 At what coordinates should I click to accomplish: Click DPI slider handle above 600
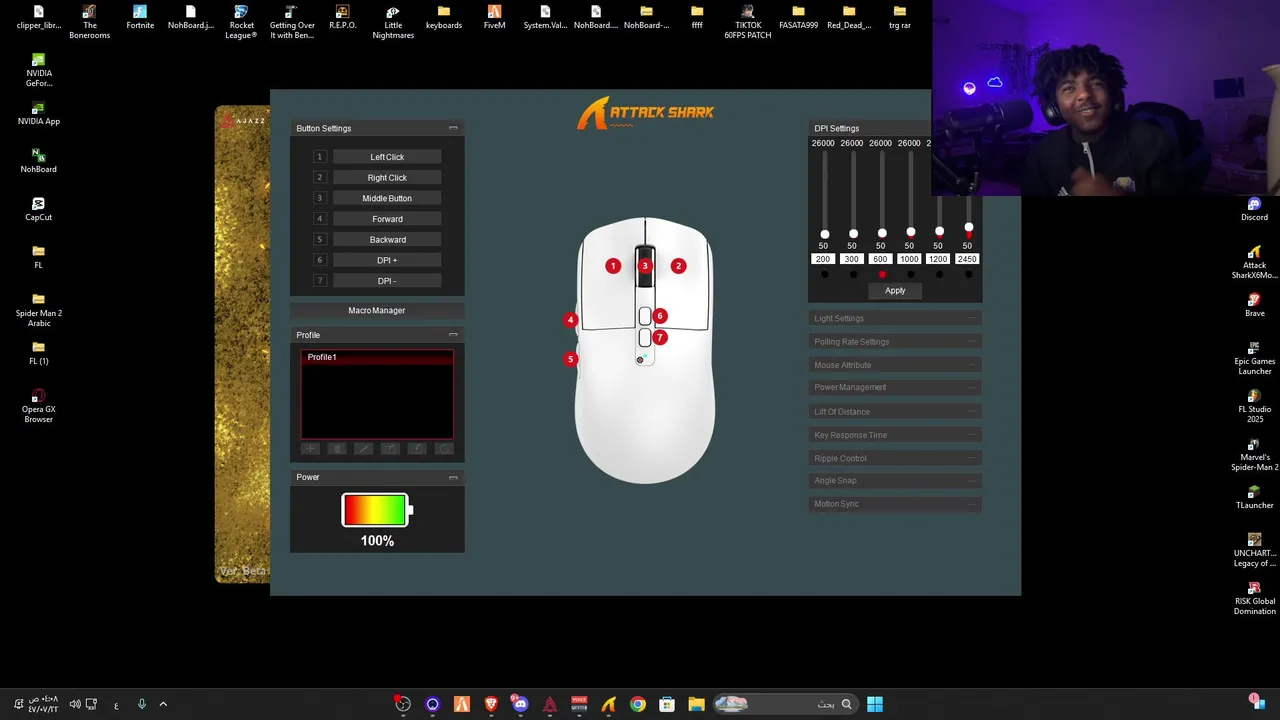pyautogui.click(x=882, y=233)
